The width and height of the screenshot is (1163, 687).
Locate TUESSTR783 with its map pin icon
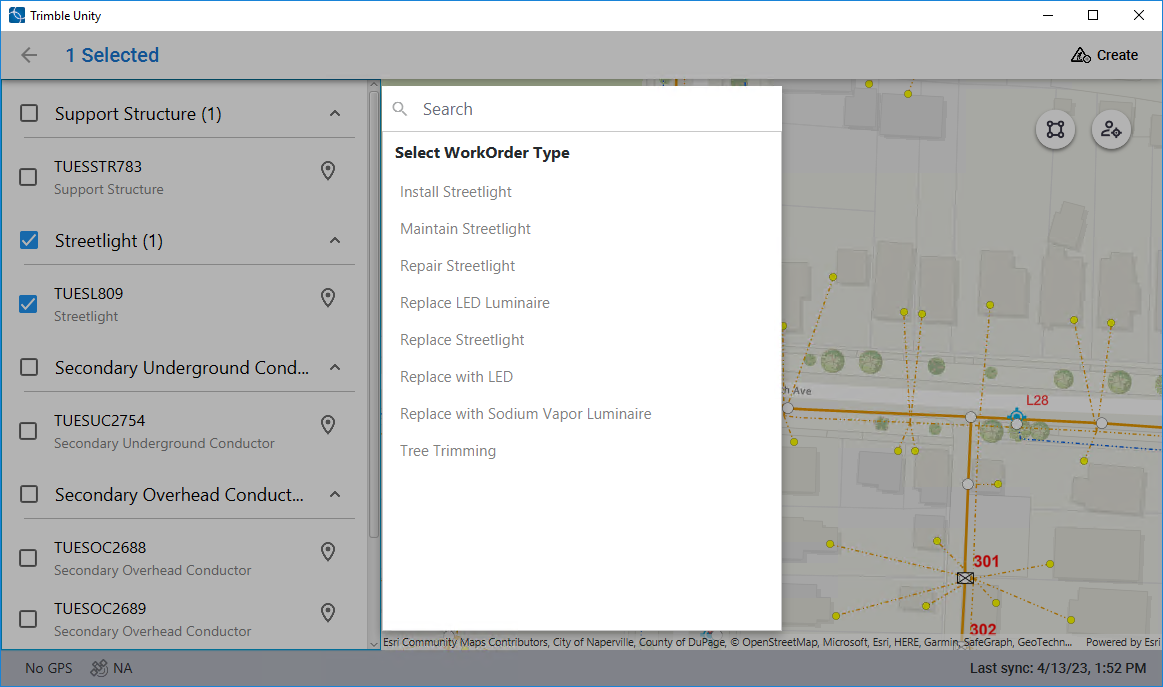[327, 172]
